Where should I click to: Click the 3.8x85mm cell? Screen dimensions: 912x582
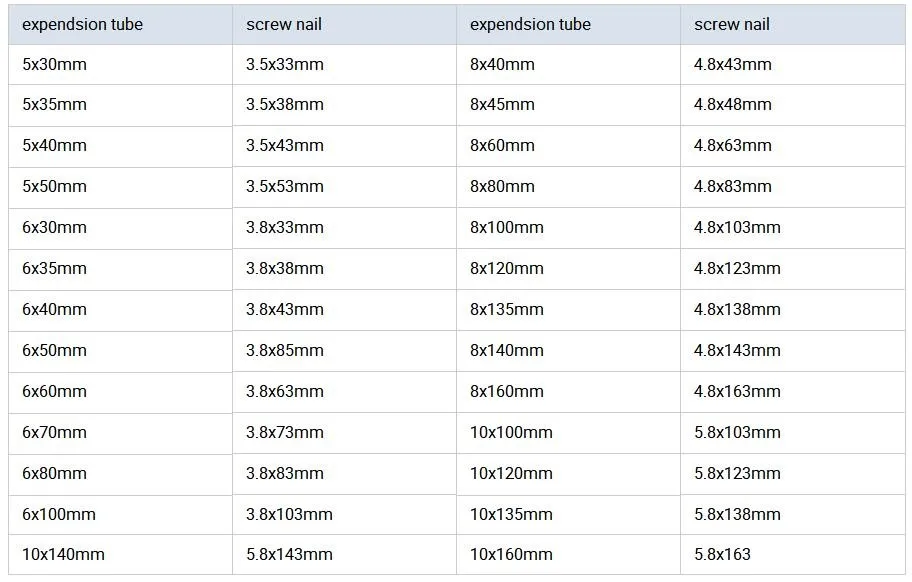[x=285, y=350]
